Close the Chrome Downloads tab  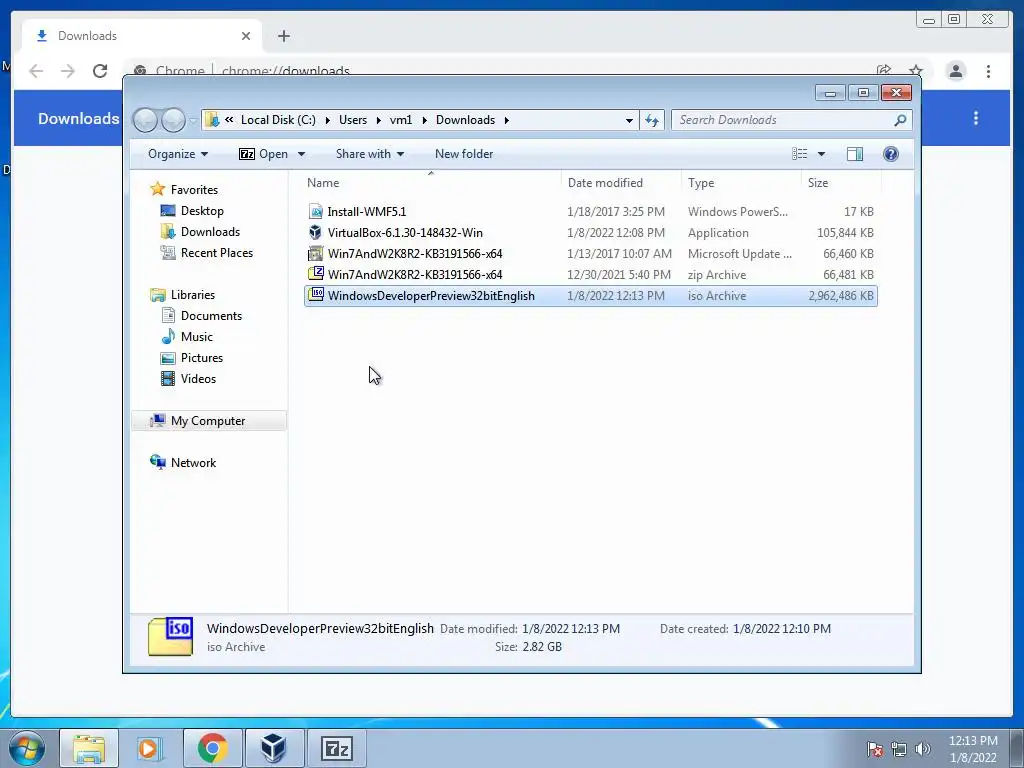pos(246,36)
